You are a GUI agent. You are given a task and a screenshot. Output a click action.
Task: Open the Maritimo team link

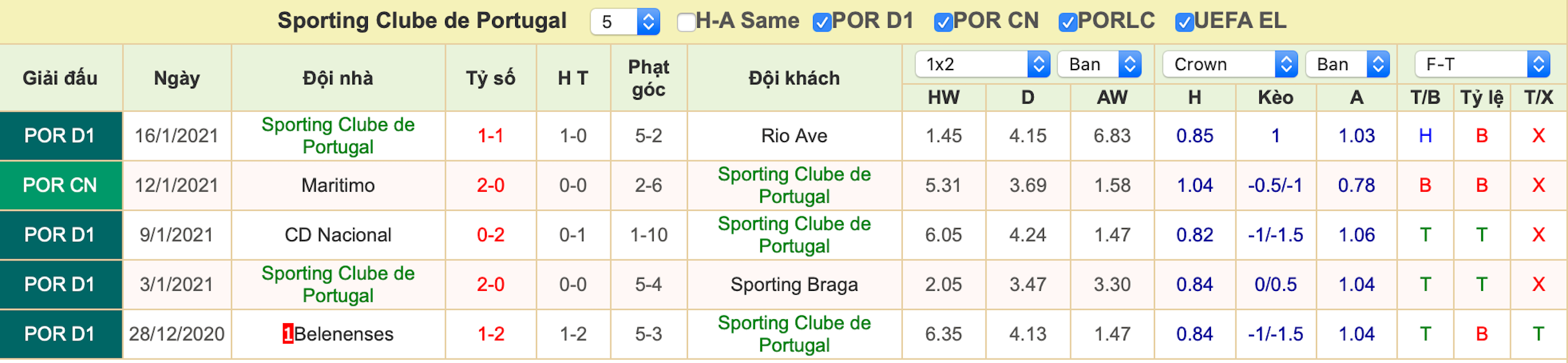(338, 185)
